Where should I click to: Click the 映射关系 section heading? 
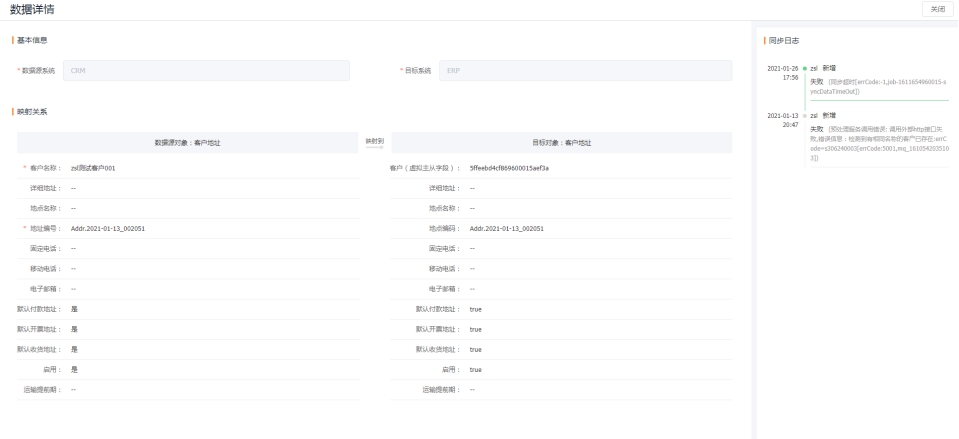[32, 112]
